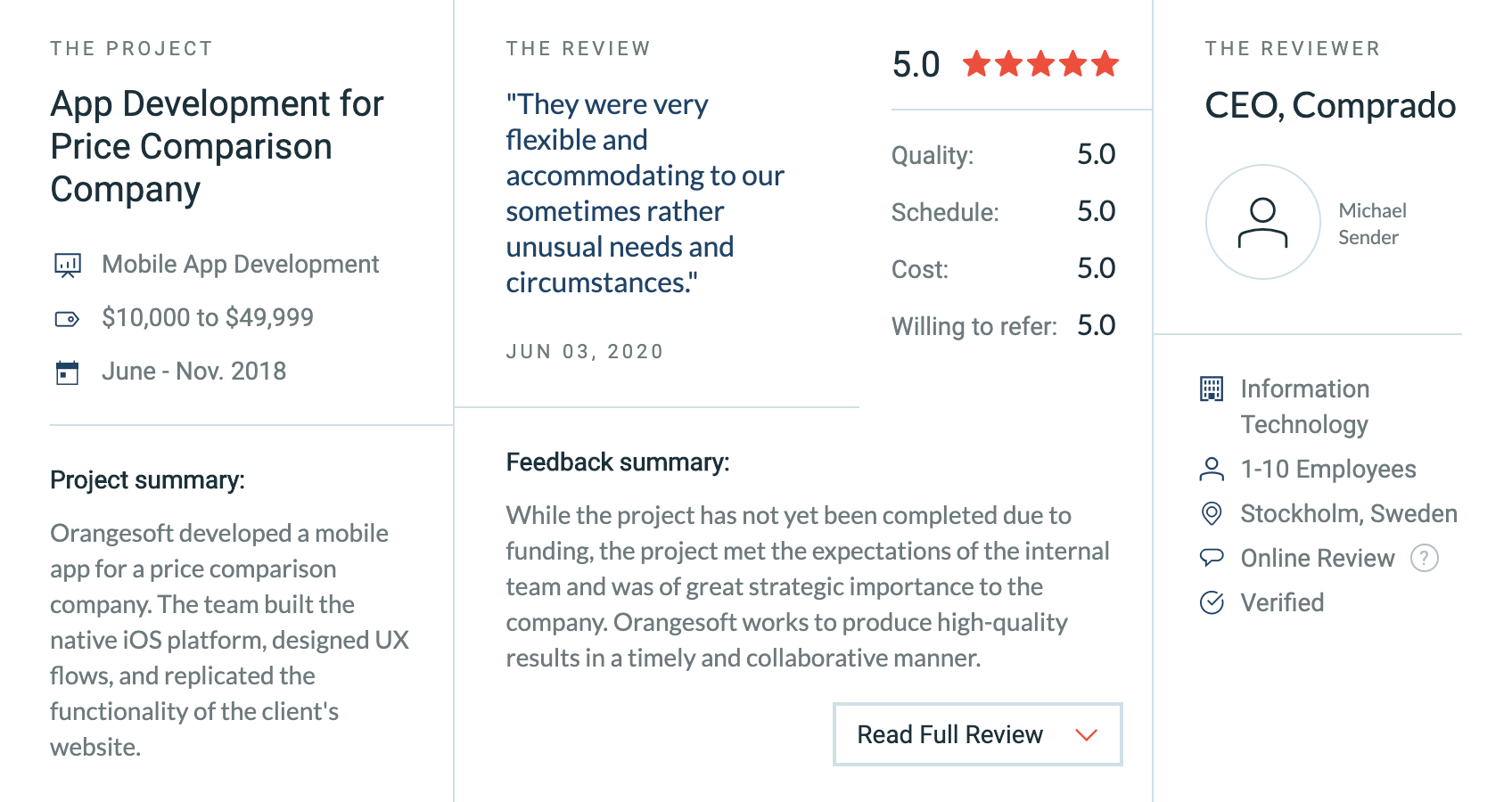Select the Mobile App Development label
The width and height of the screenshot is (1512, 802).
tap(241, 265)
